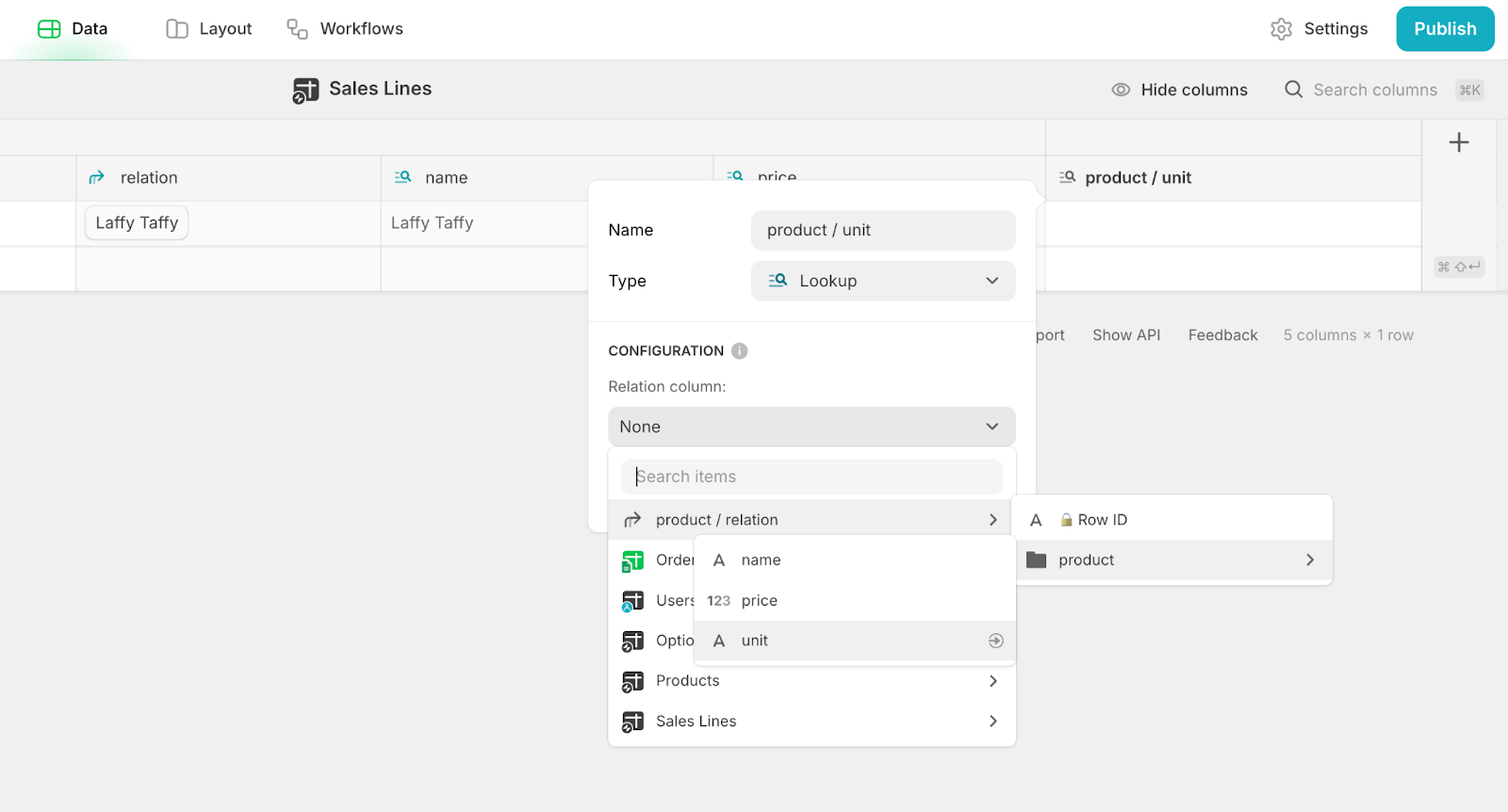This screenshot has width=1508, height=812.
Task: Click the product / relation arrow icon
Action: tap(632, 520)
